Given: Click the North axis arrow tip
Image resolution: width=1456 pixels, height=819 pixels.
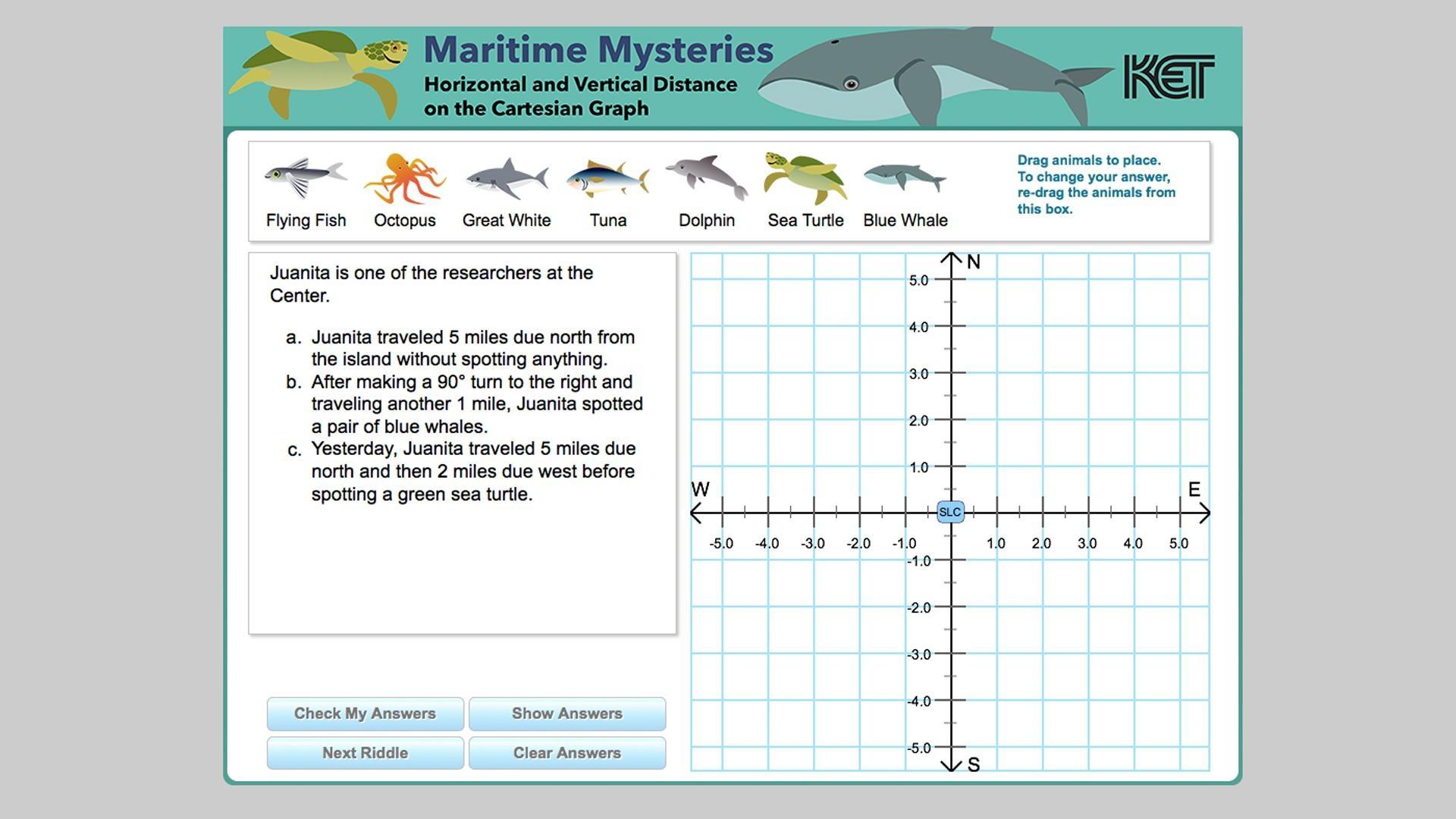Looking at the screenshot, I should [952, 256].
